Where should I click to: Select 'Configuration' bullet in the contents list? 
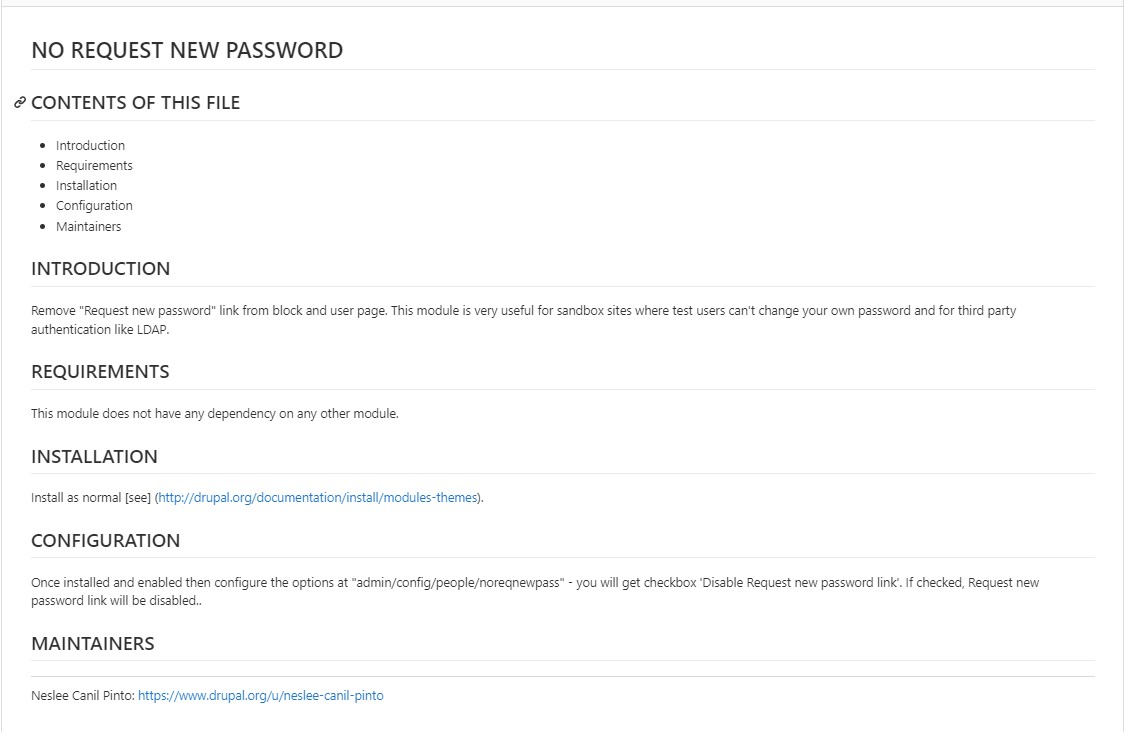click(94, 205)
